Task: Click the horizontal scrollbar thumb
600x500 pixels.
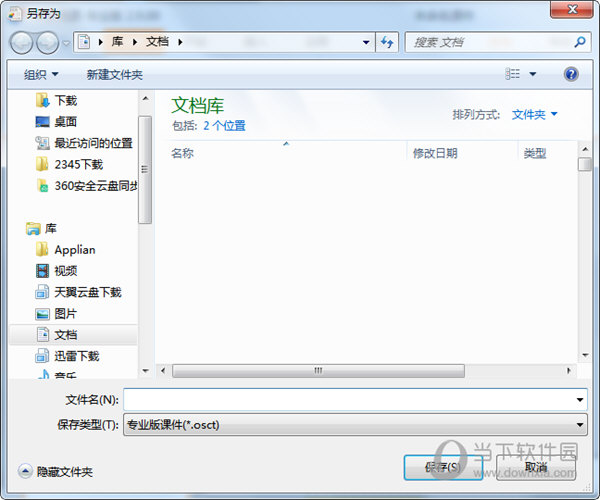Action: [318, 370]
